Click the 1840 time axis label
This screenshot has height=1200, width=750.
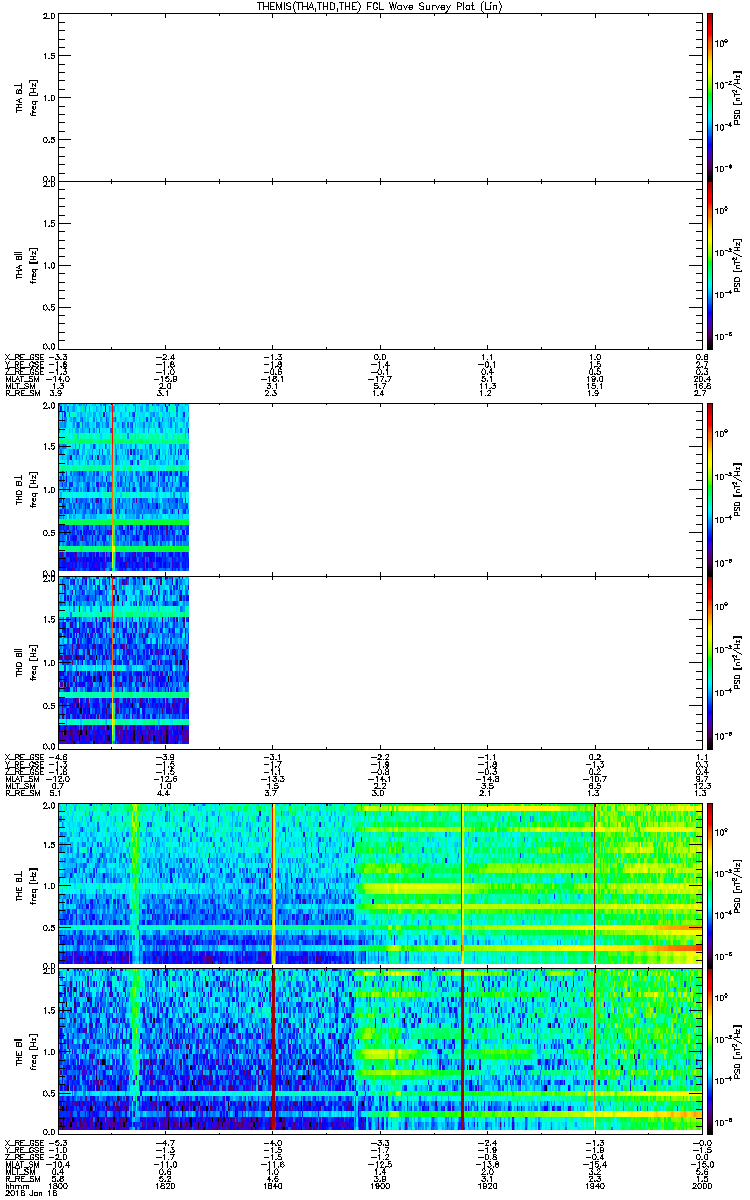(273, 1184)
